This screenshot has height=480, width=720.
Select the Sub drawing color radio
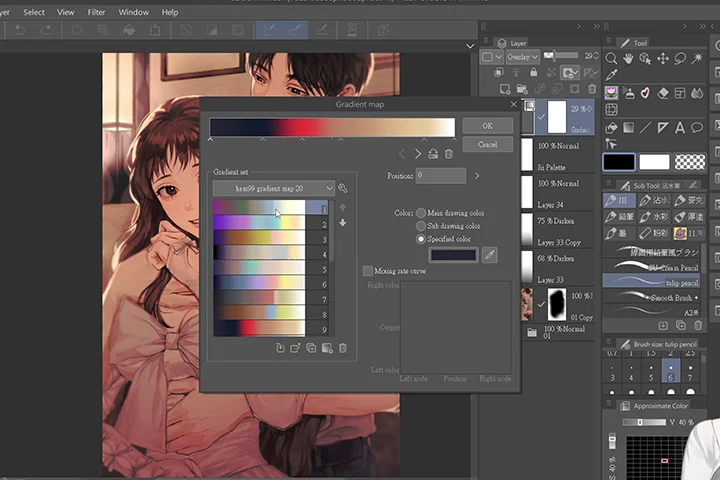421,226
